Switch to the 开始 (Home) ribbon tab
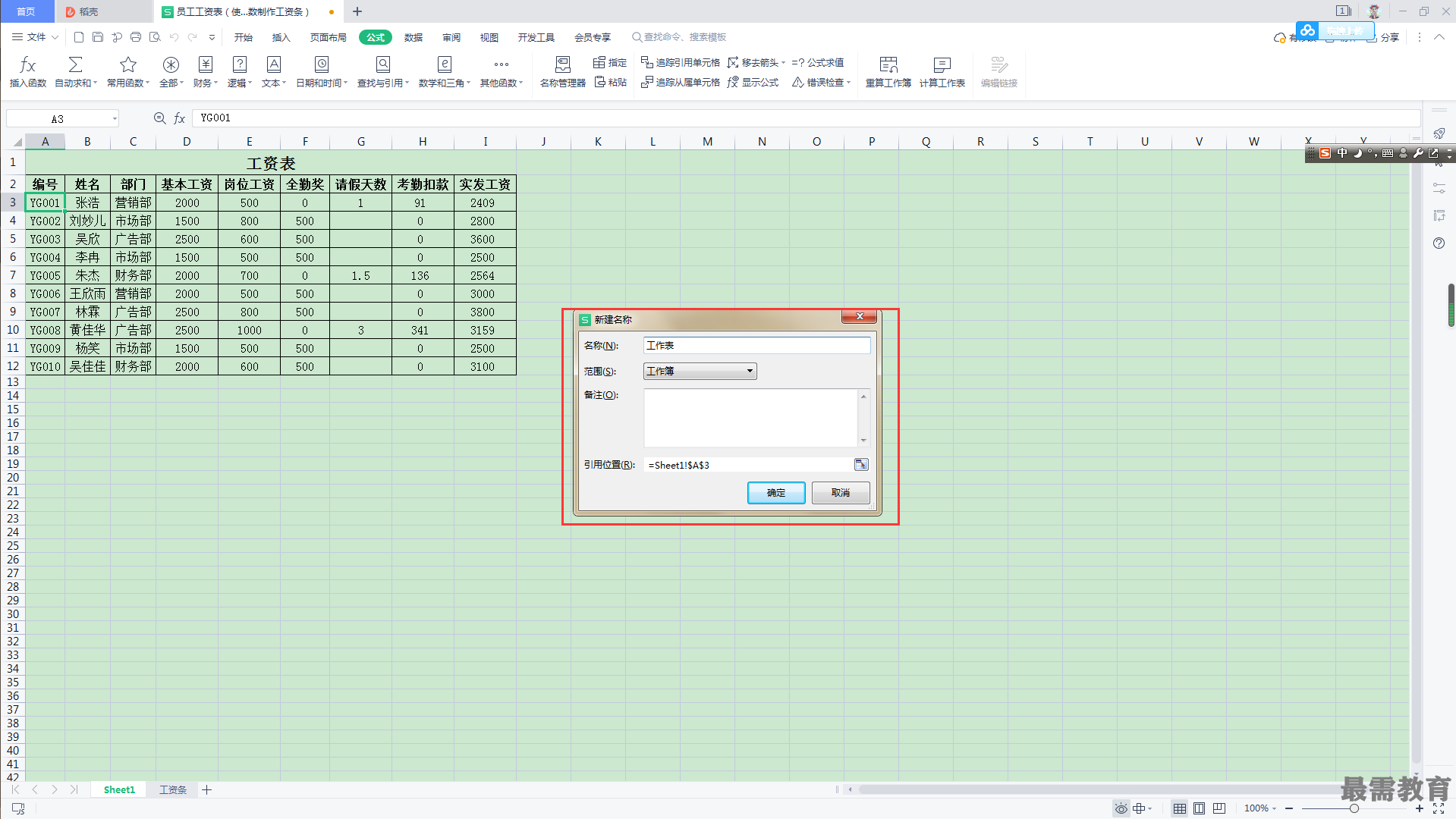Image resolution: width=1456 pixels, height=819 pixels. tap(244, 37)
